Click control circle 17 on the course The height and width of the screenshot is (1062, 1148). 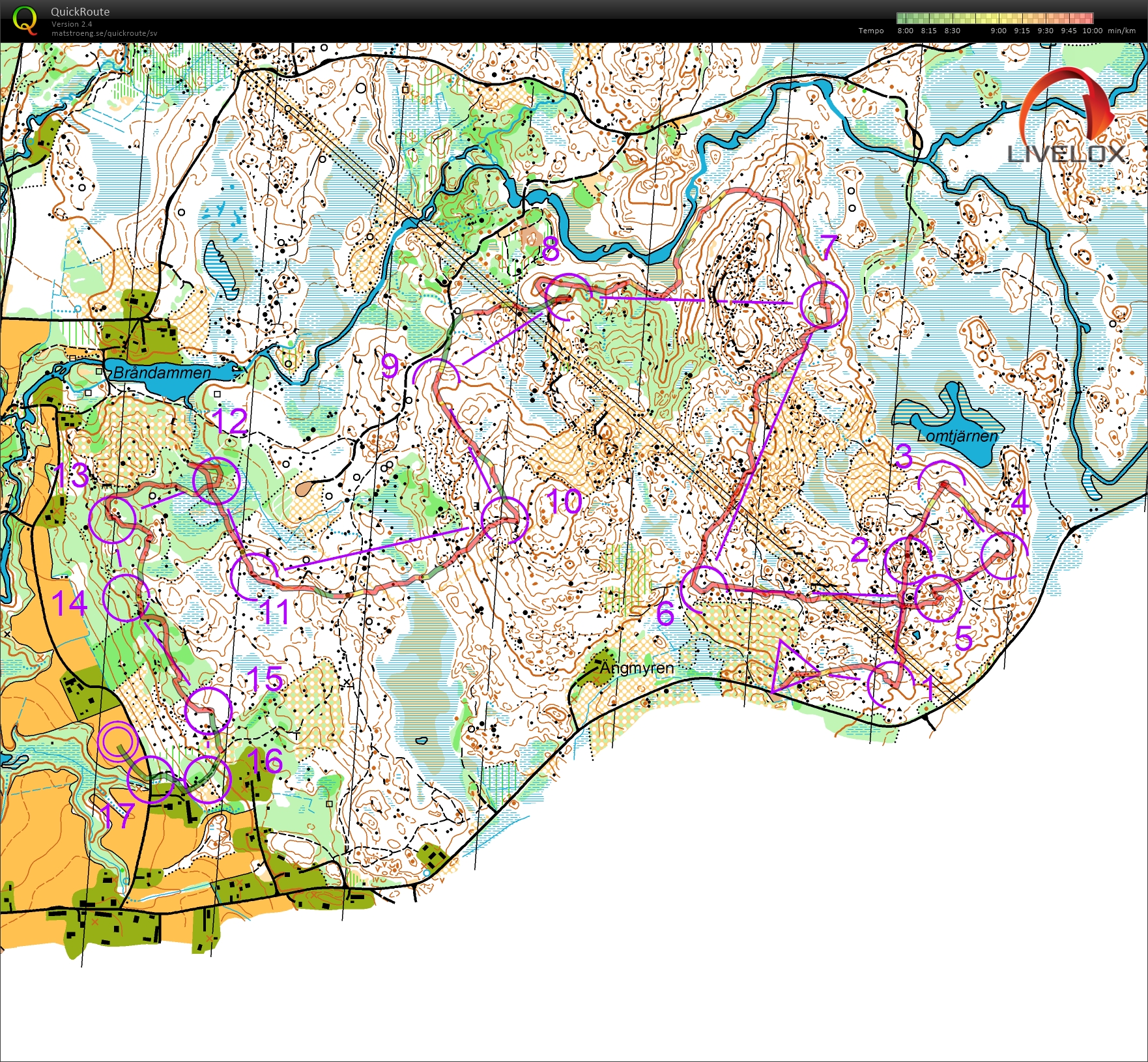[x=151, y=779]
